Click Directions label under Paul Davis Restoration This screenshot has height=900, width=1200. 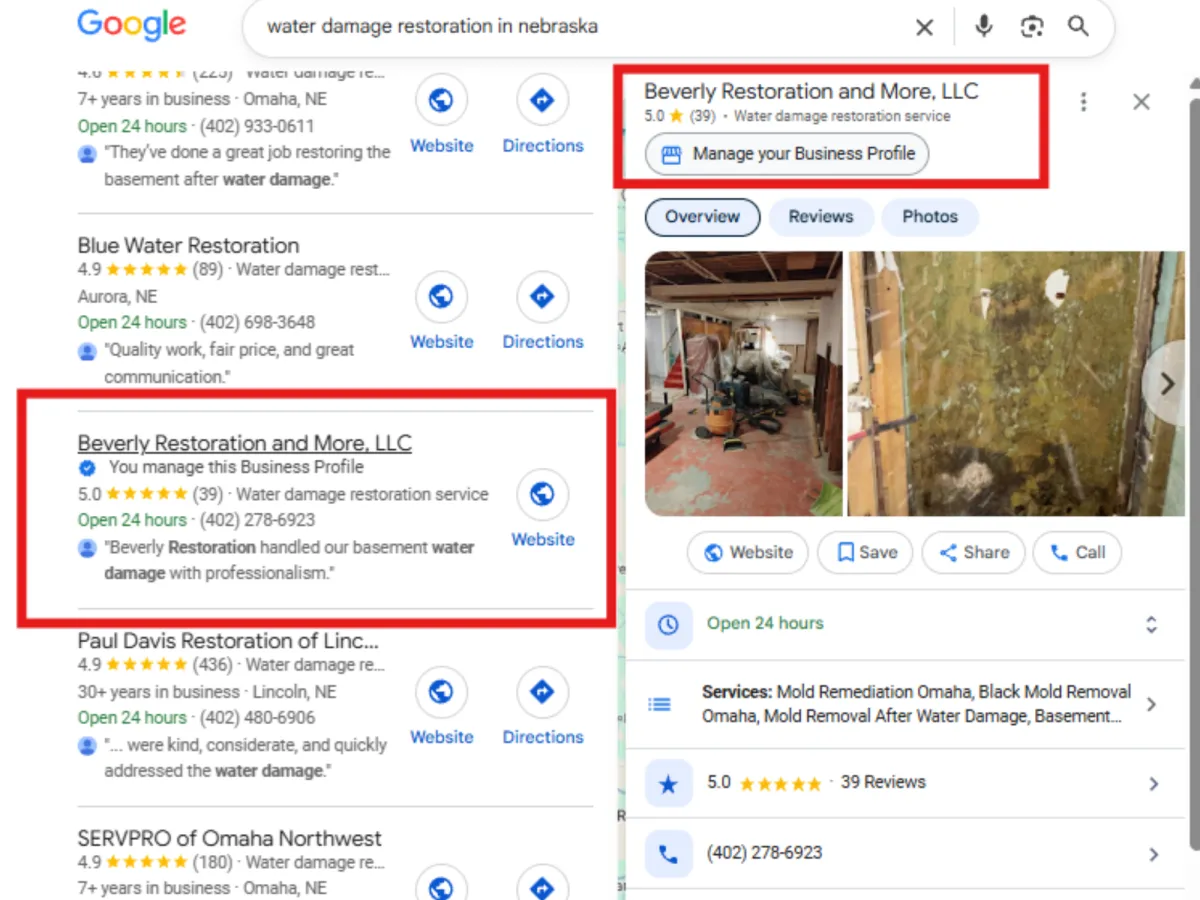click(543, 737)
